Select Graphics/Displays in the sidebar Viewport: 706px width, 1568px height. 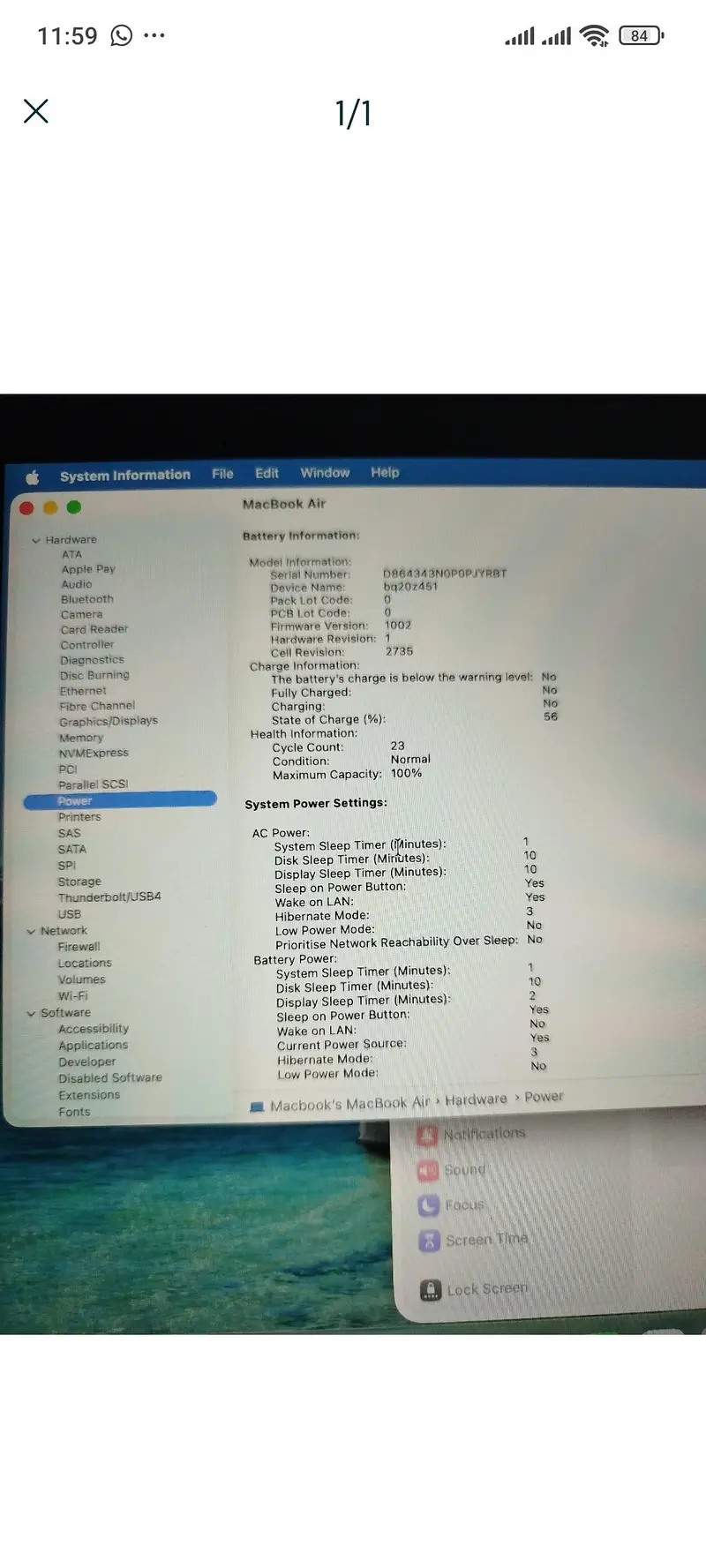click(109, 721)
